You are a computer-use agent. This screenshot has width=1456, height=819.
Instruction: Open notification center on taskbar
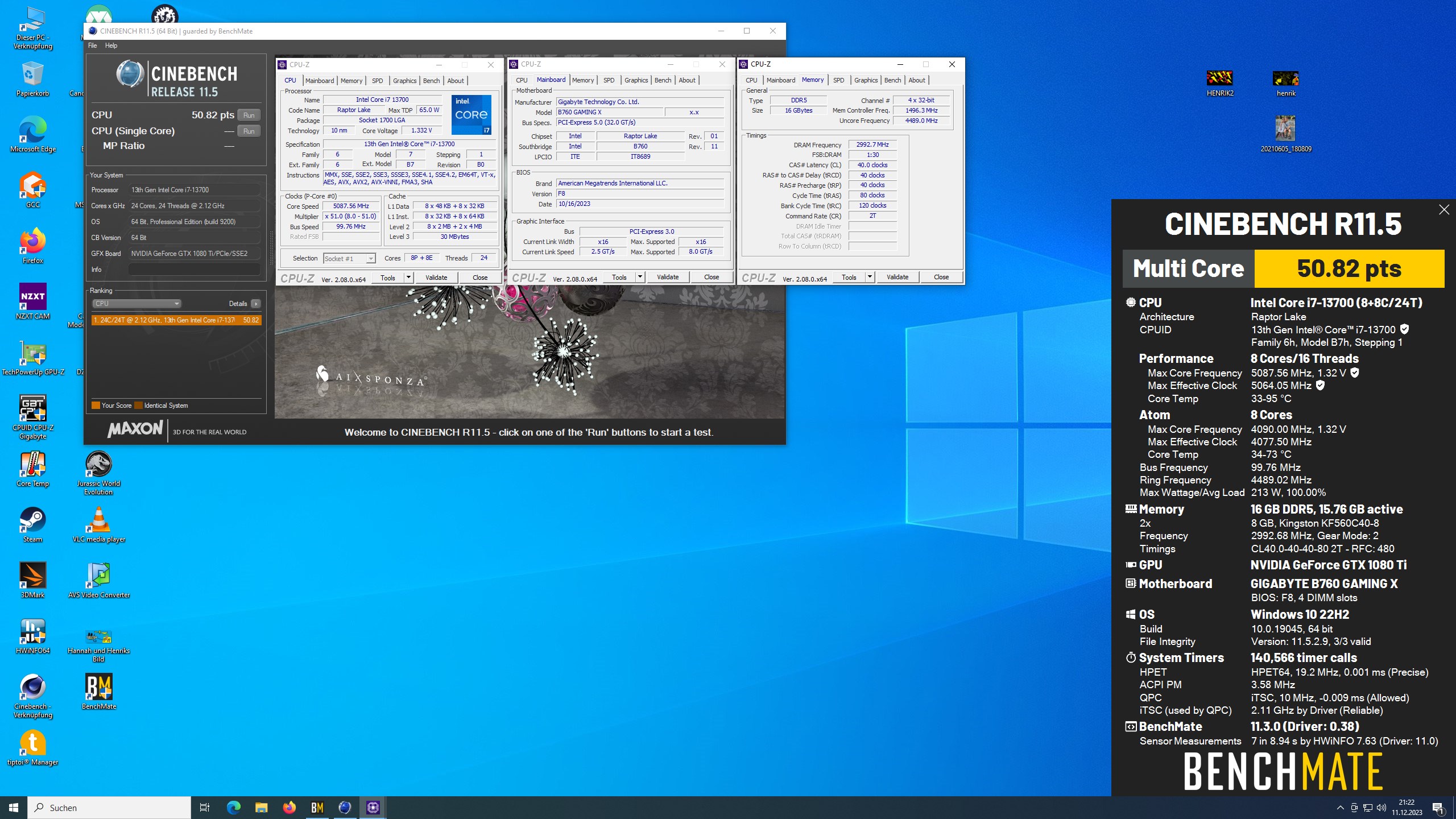click(1438, 808)
